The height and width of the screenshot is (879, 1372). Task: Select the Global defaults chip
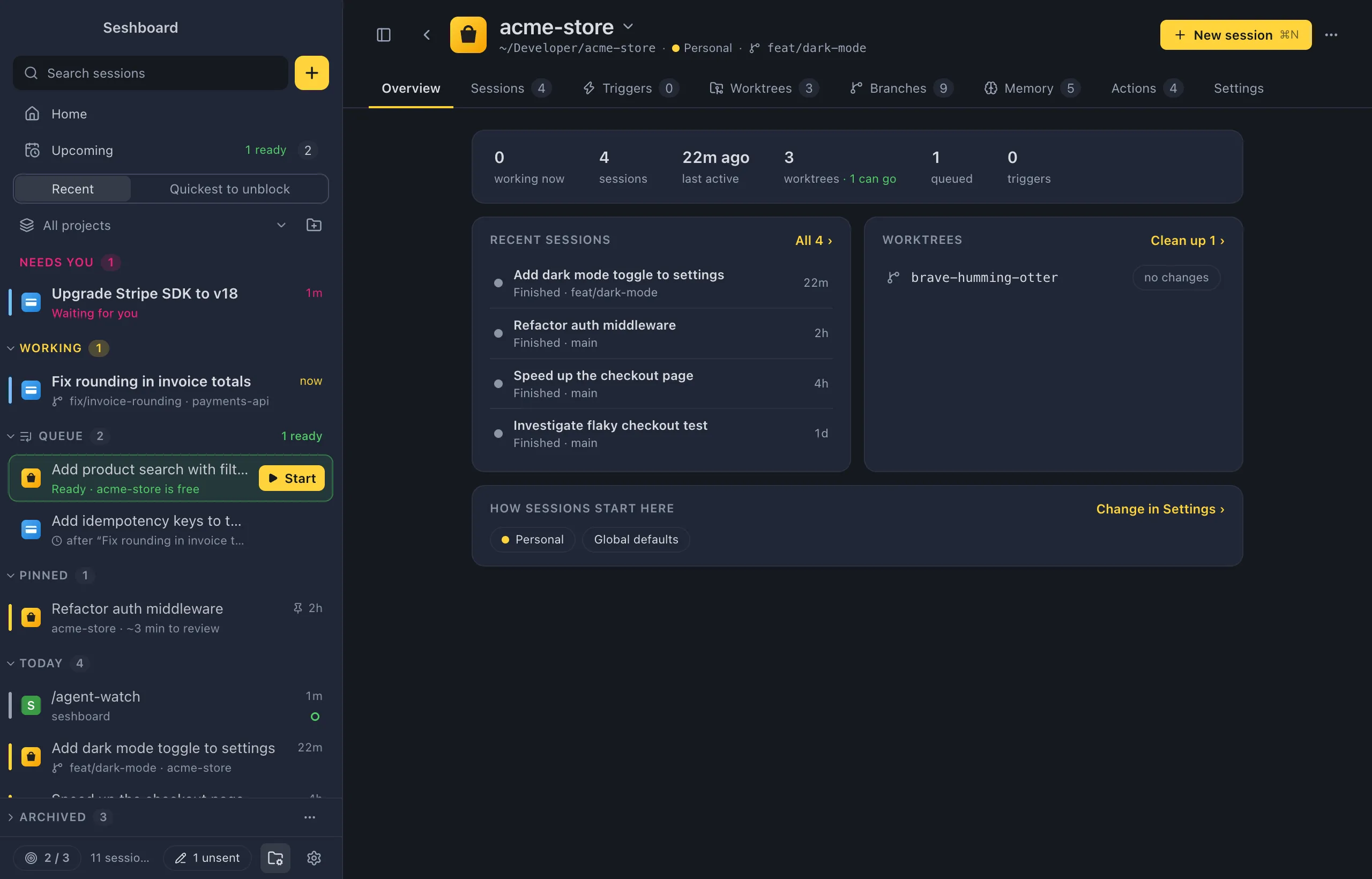[x=636, y=539]
